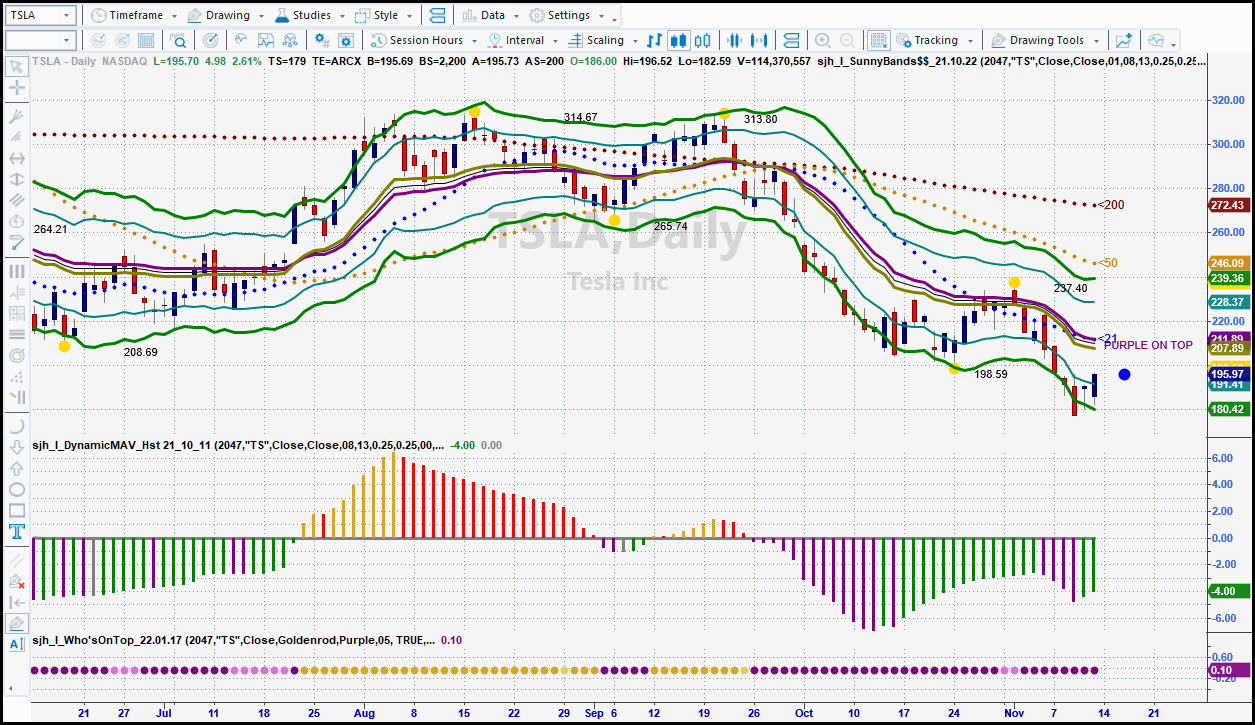1255x725 pixels.
Task: Click the stacked panels icon beside zoom in
Action: (791, 41)
